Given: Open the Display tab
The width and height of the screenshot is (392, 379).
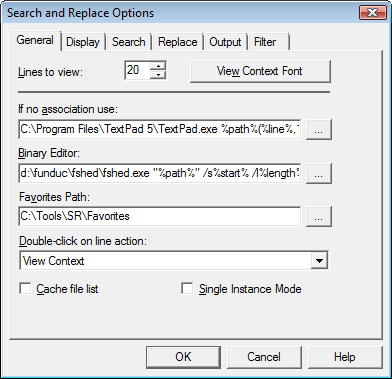Looking at the screenshot, I should coord(83,42).
